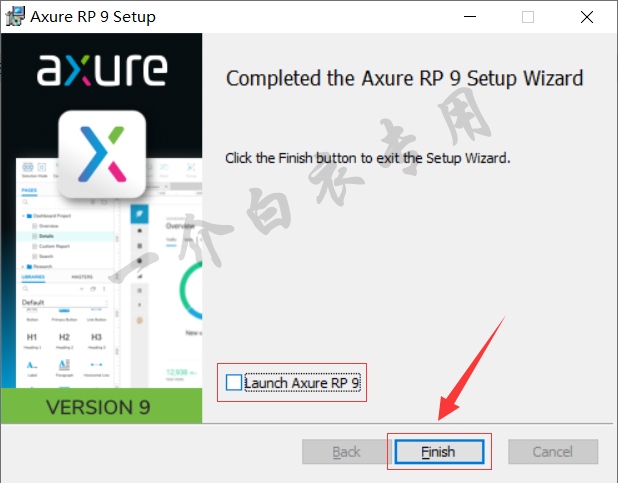The width and height of the screenshot is (618, 483).
Task: Click the H1 heading widget icon
Action: (x=32, y=337)
